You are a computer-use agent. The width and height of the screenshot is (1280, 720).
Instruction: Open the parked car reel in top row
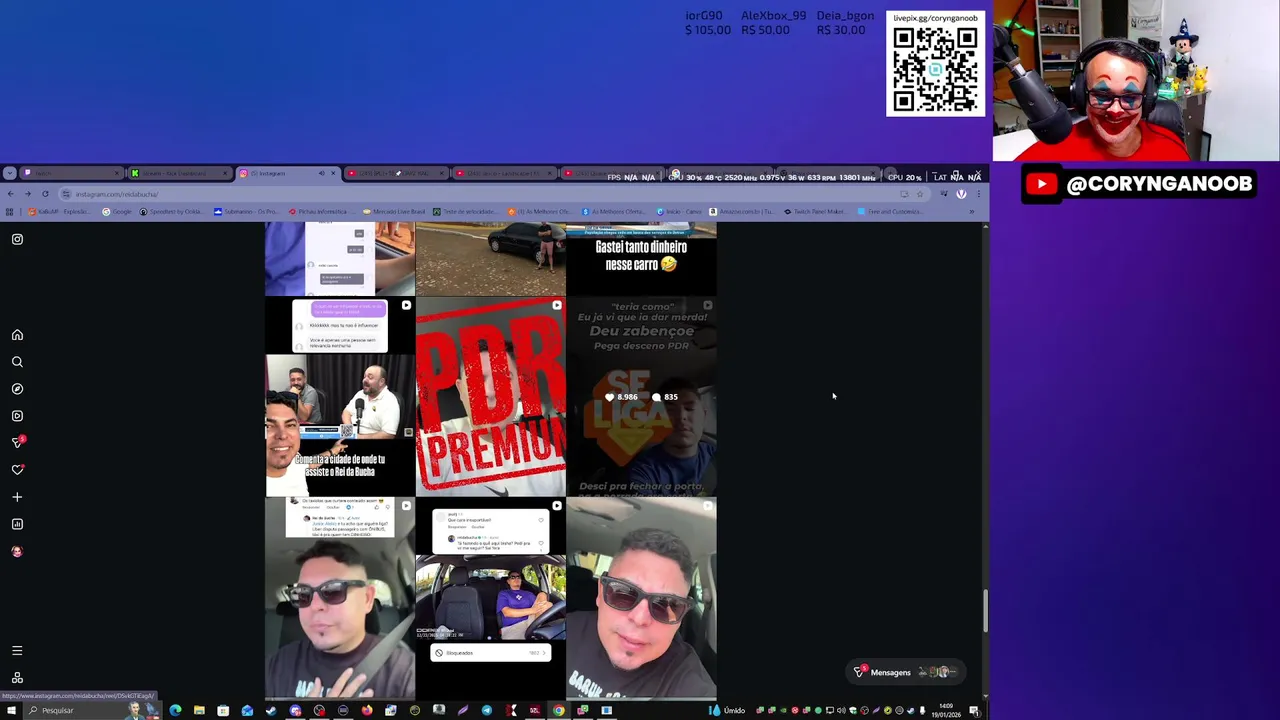(x=490, y=260)
